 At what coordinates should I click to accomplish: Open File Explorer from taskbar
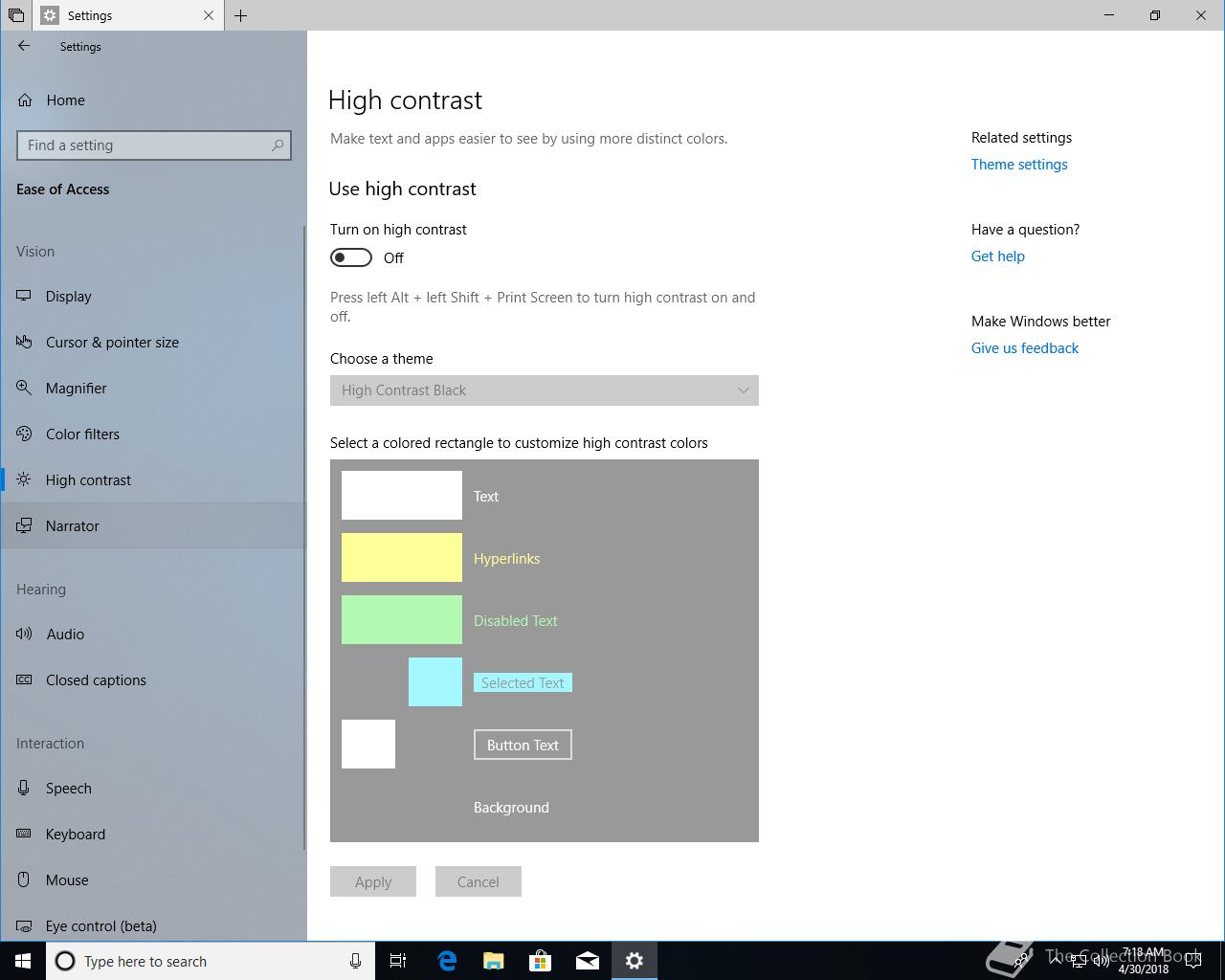tap(494, 961)
